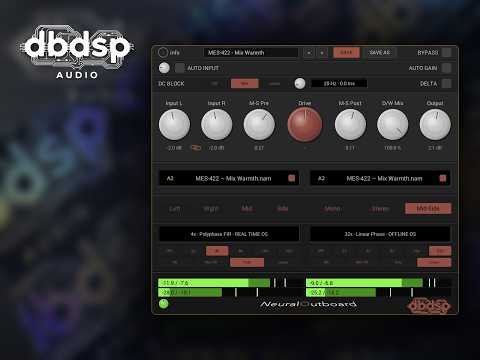The width and height of the screenshot is (480, 360).
Task: Click the small knob beside Auto Input
Action: (x=164, y=68)
